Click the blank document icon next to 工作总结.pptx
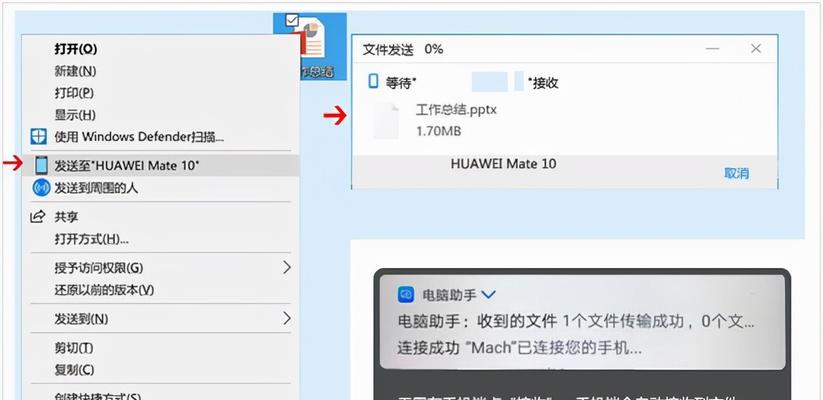The height and width of the screenshot is (400, 823). [386, 121]
